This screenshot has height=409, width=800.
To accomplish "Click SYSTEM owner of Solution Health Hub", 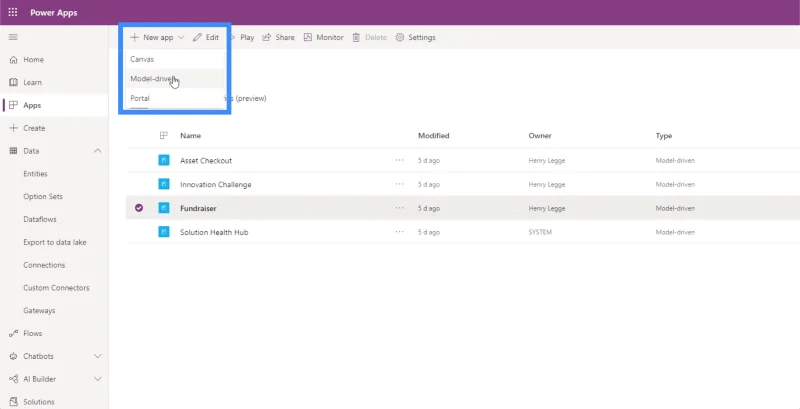I will pos(540,233).
